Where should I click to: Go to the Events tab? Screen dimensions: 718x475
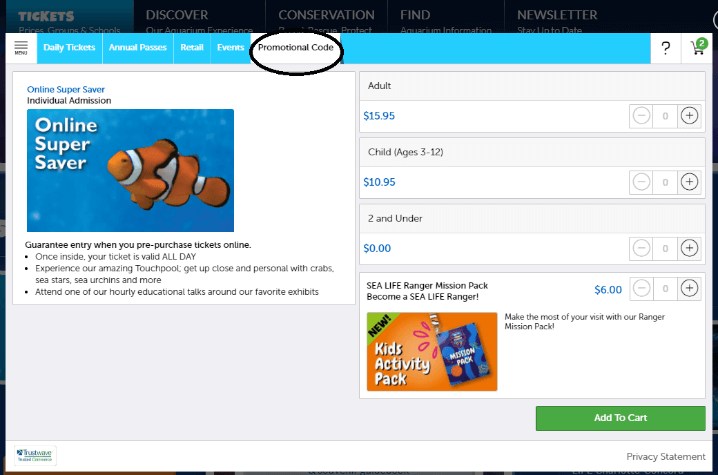[x=230, y=48]
